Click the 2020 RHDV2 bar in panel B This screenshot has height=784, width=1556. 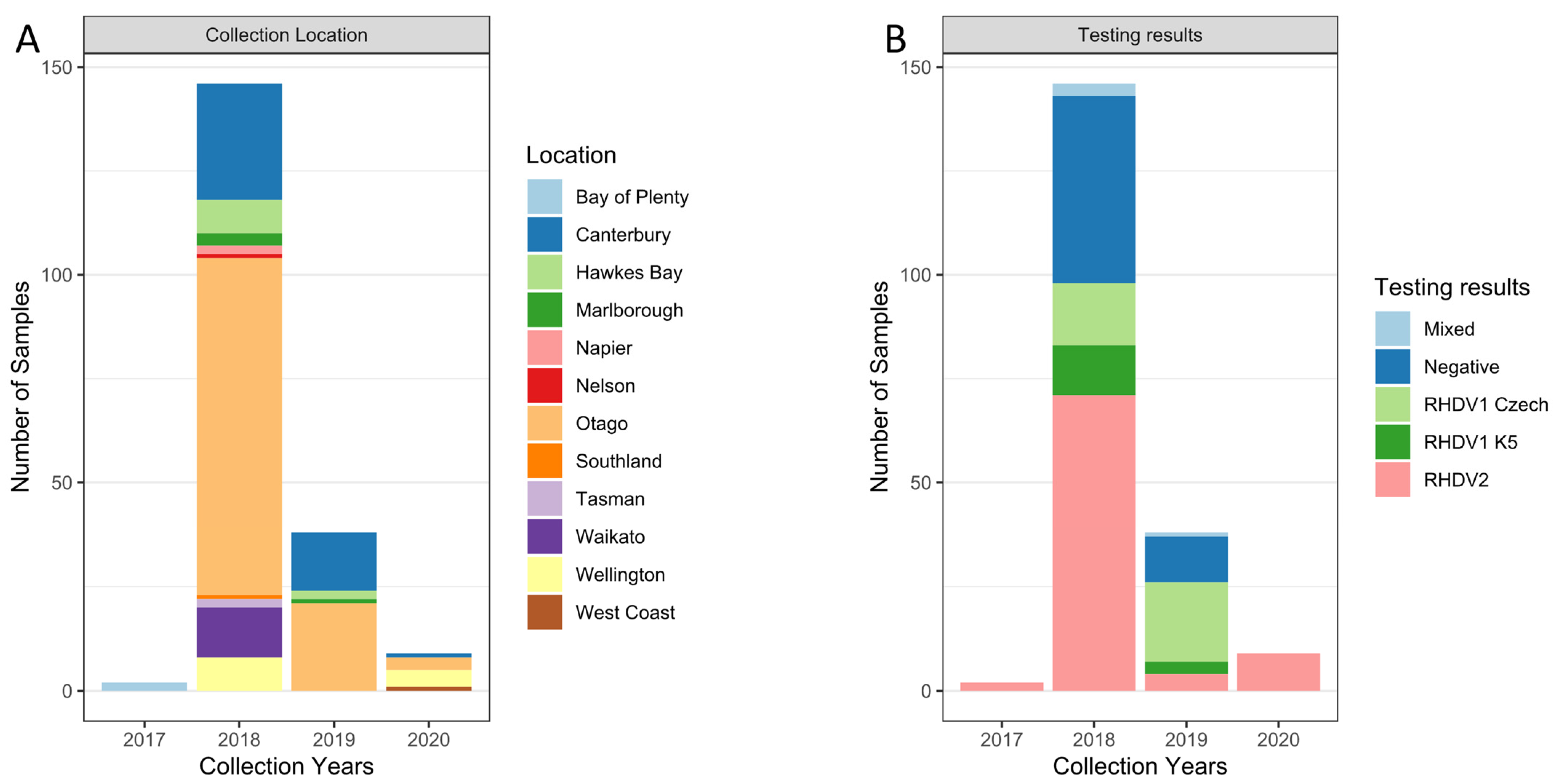click(x=1278, y=672)
